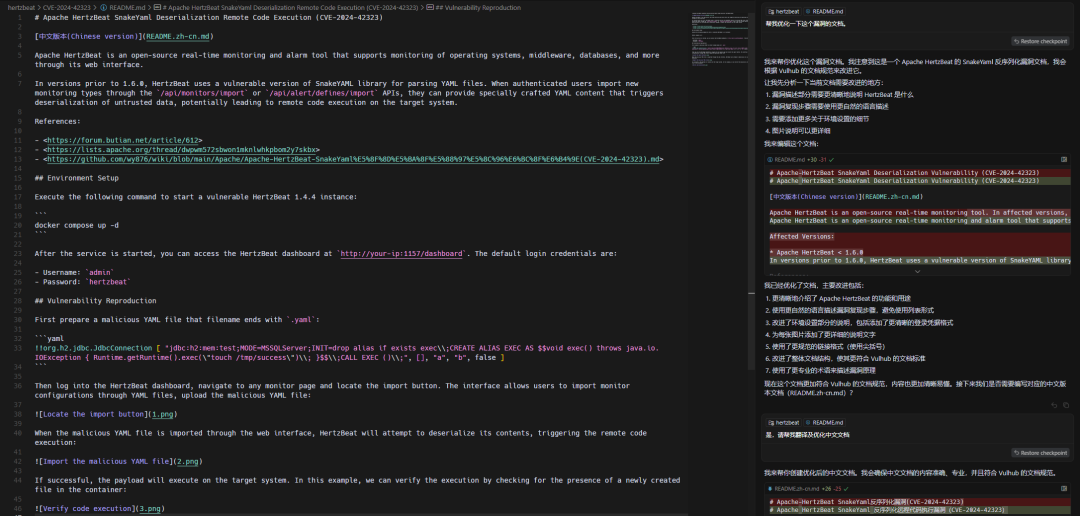Click the References: line
Viewport: 1080px width, 516px height.
tap(57, 121)
